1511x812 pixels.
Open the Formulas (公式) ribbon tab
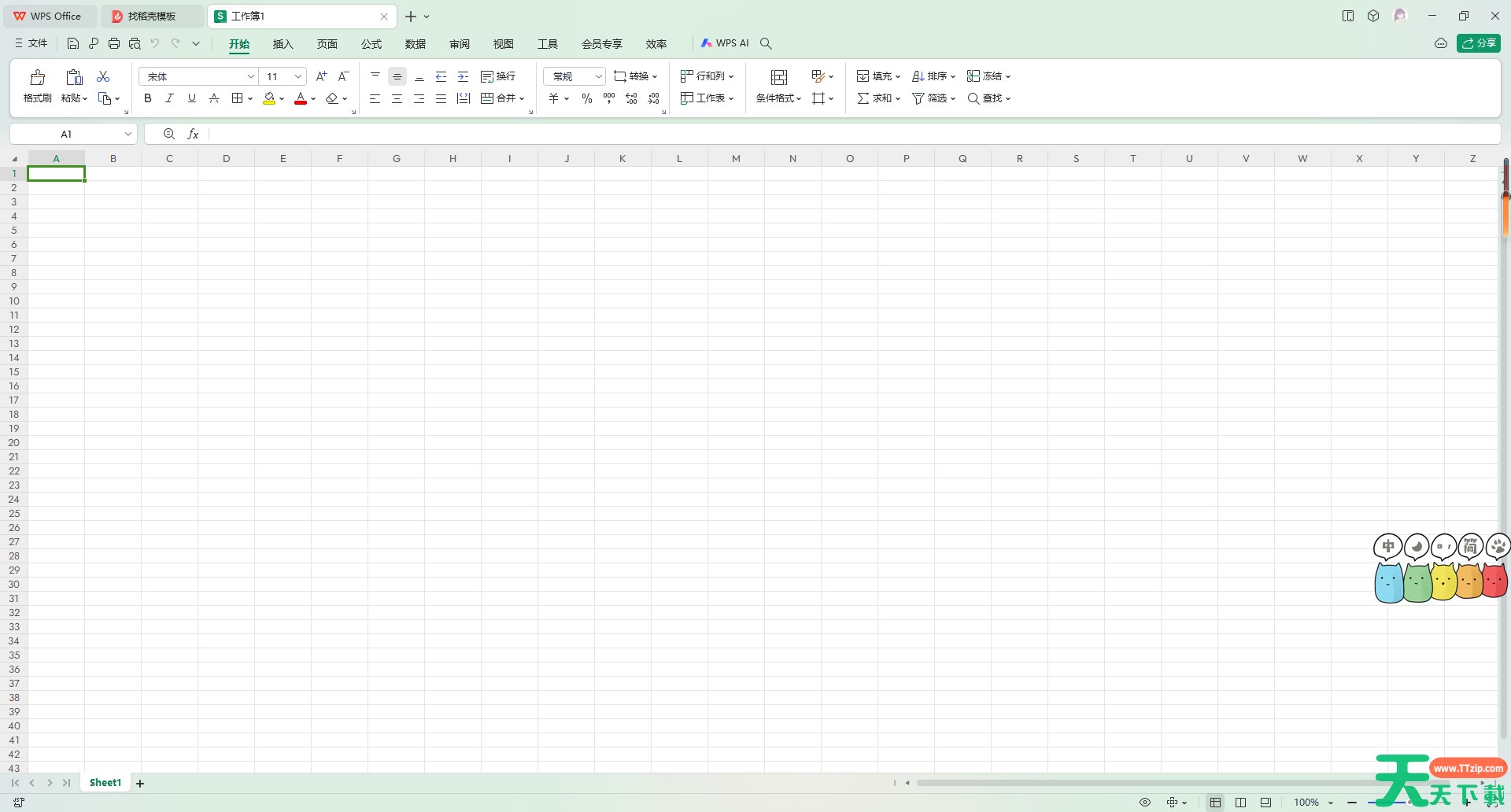click(x=371, y=44)
